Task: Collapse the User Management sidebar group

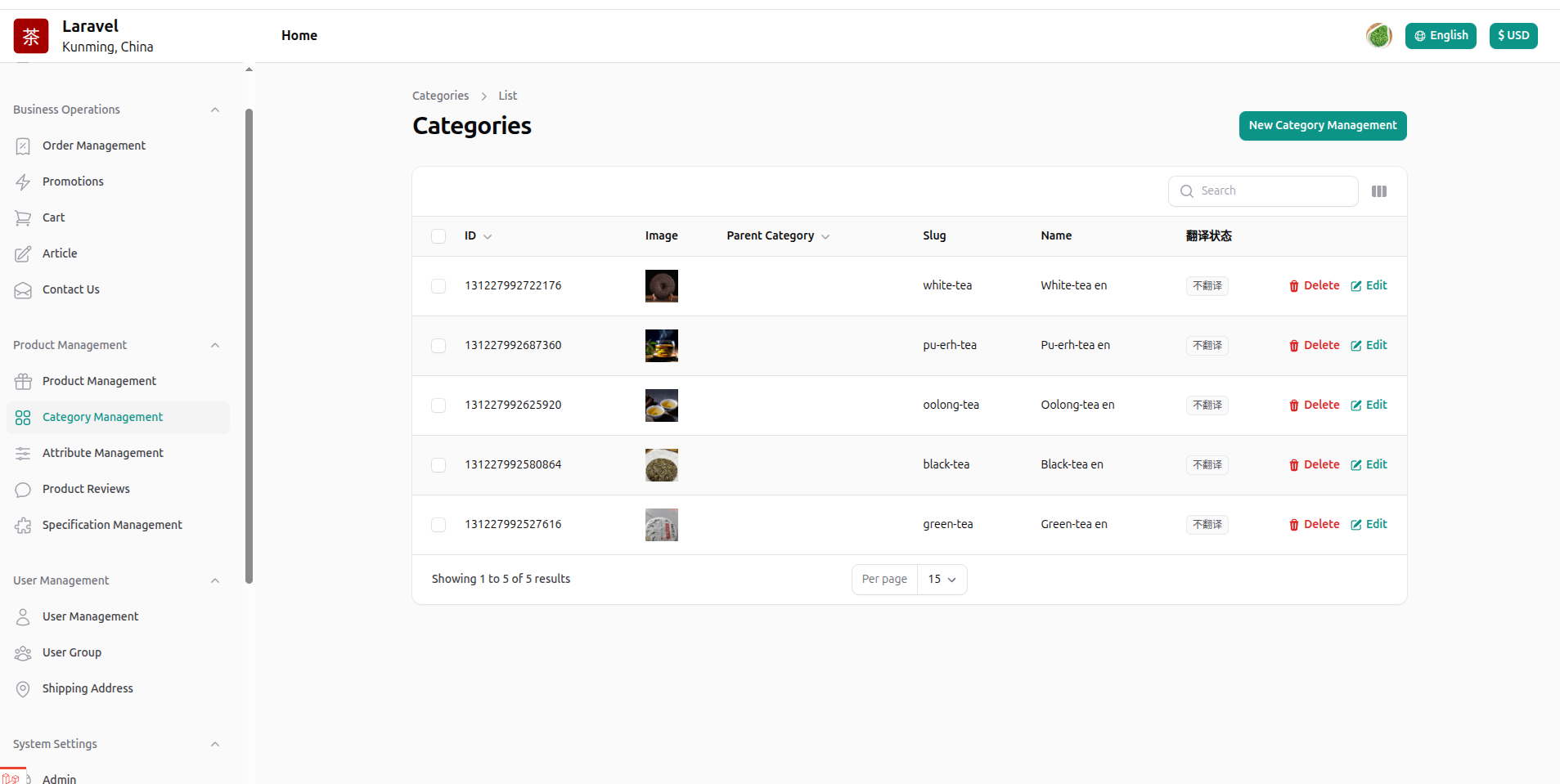Action: 215,581
